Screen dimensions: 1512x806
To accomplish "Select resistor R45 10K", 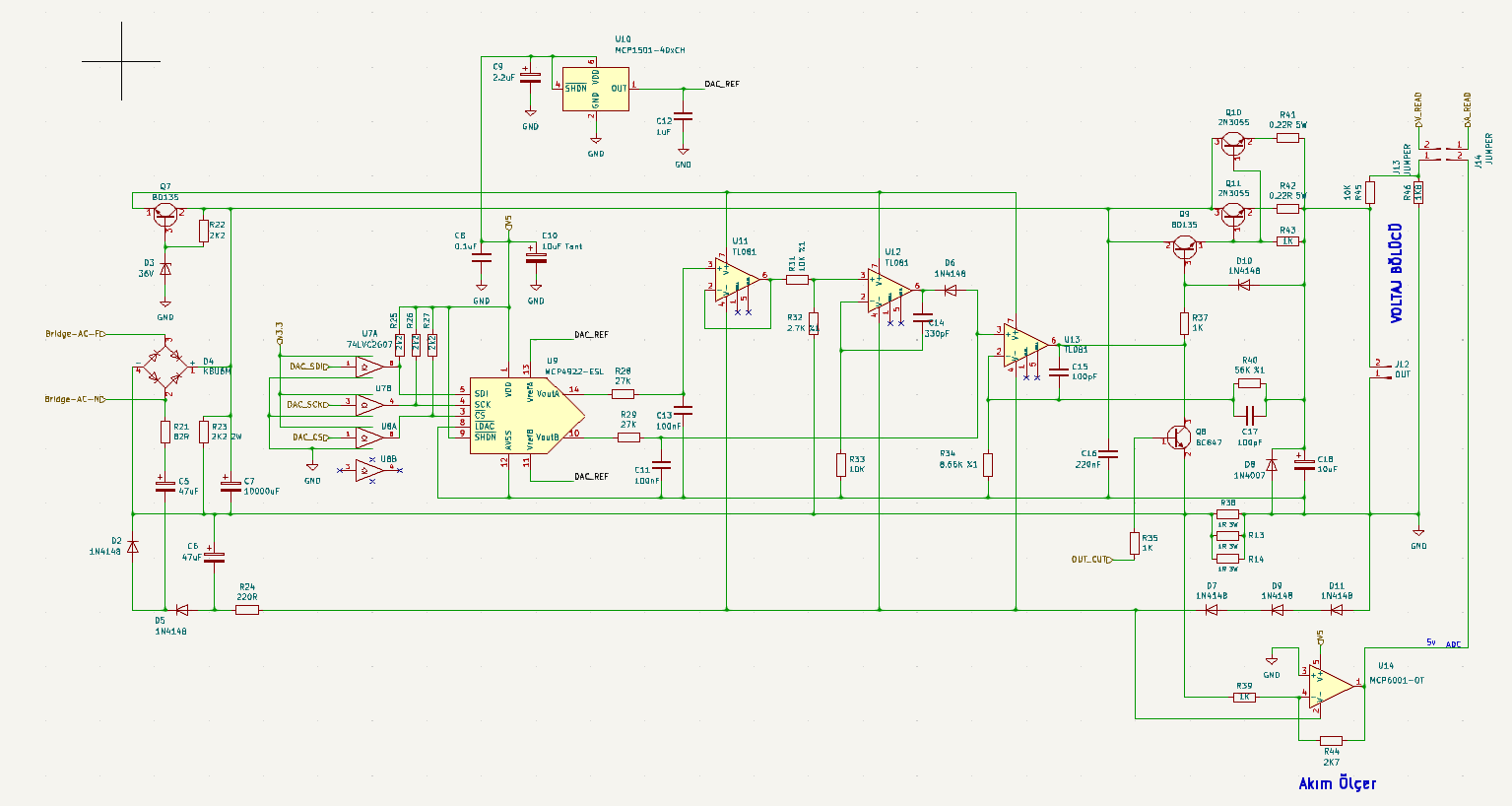I will (1369, 192).
